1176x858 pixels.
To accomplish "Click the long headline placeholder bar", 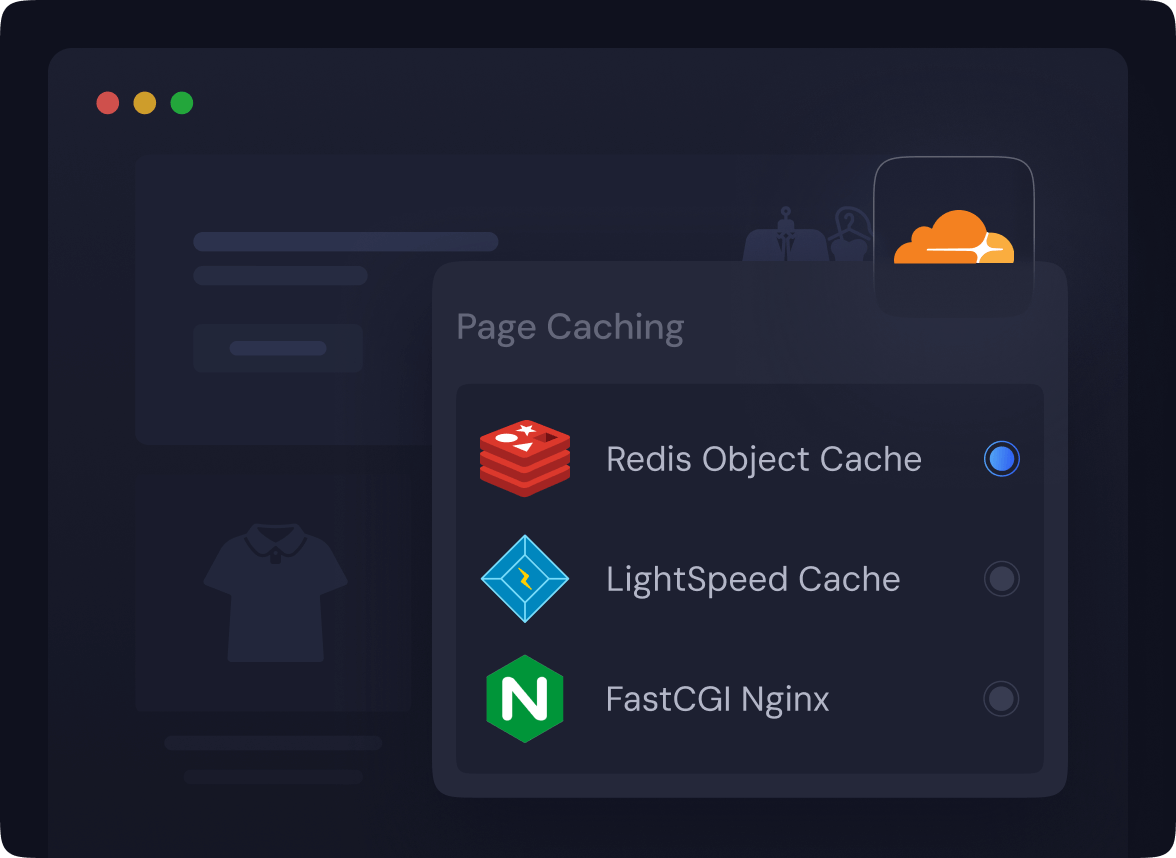I will coord(345,242).
